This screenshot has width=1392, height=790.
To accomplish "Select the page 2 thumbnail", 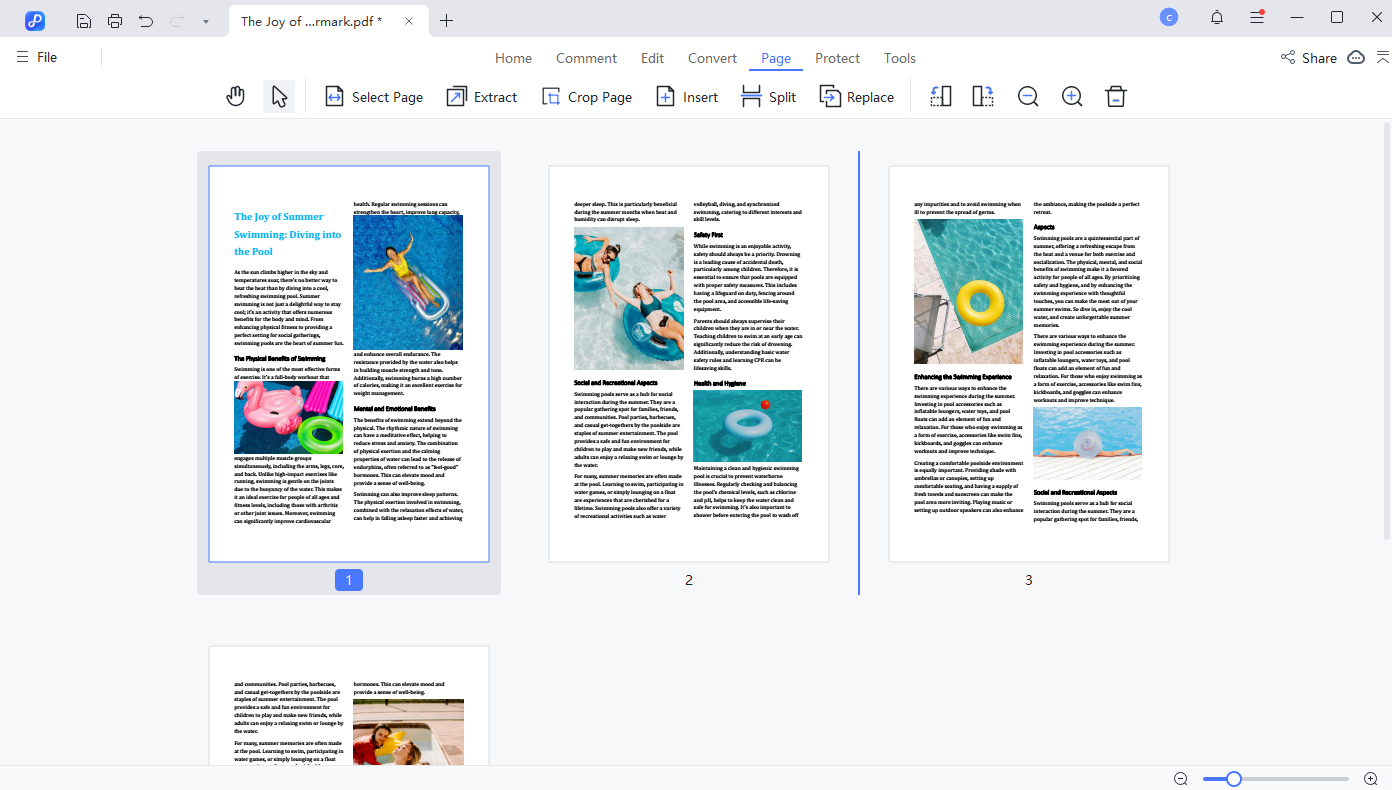I will [x=688, y=363].
